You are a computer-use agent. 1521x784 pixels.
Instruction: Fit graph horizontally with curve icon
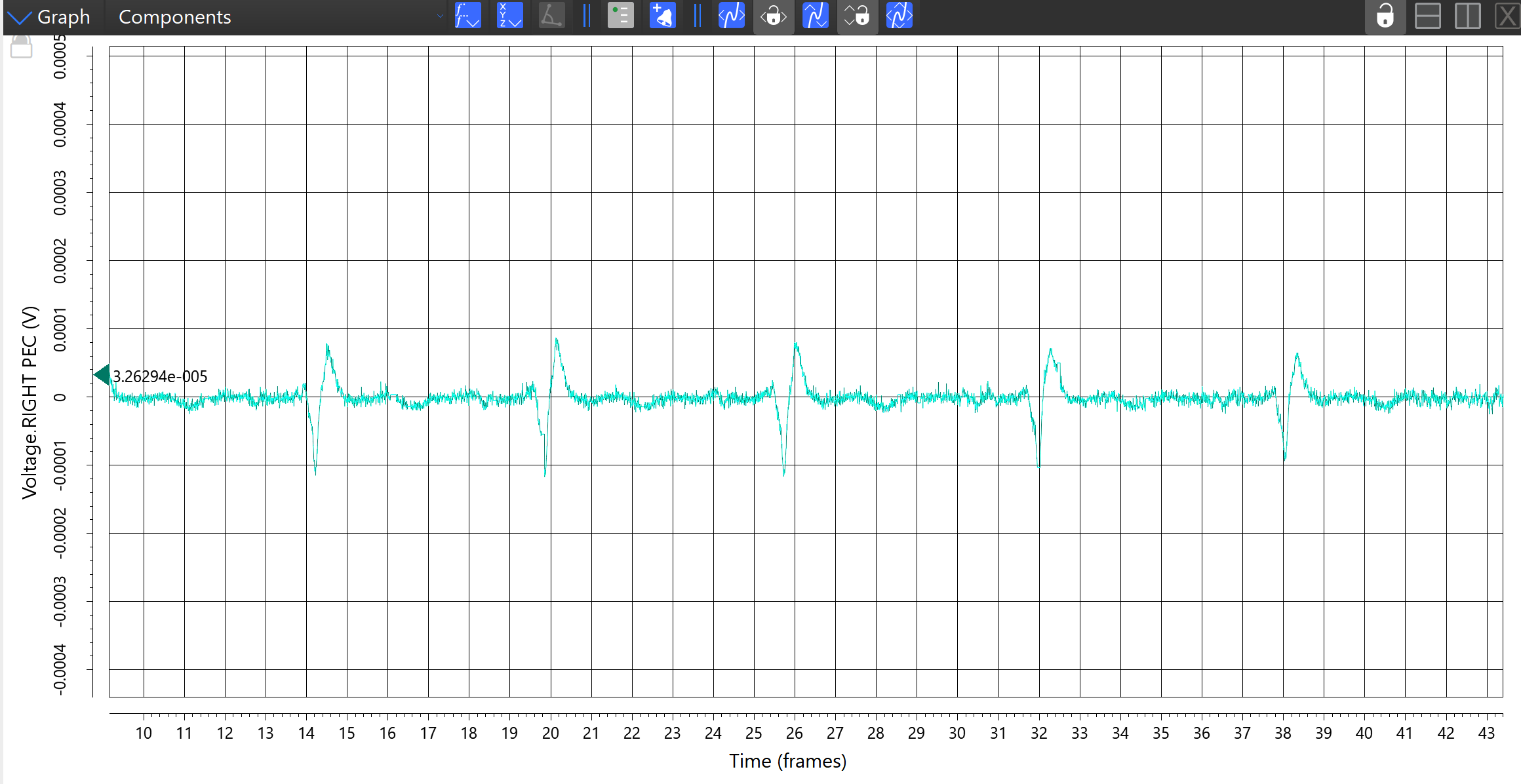point(732,16)
